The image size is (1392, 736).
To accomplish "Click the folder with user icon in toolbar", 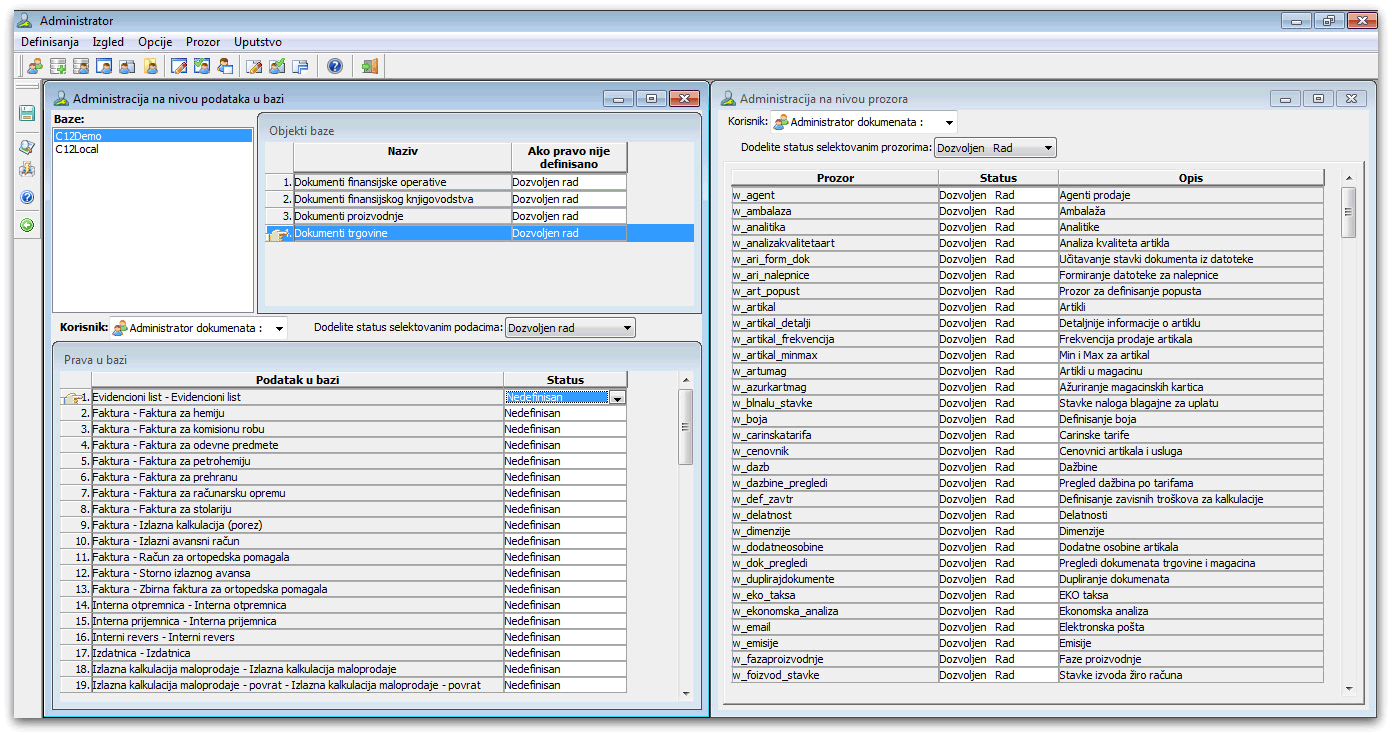I will pos(151,67).
